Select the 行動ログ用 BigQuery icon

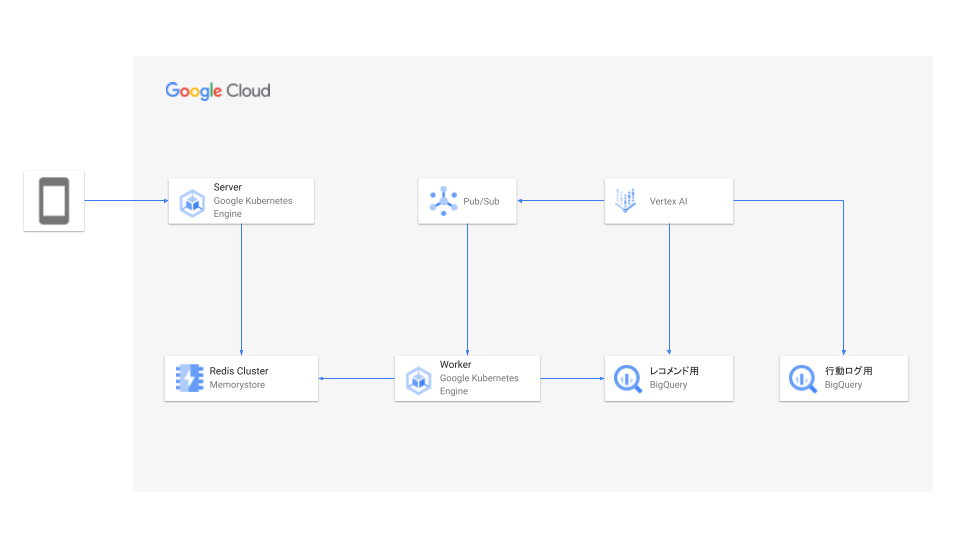803,378
